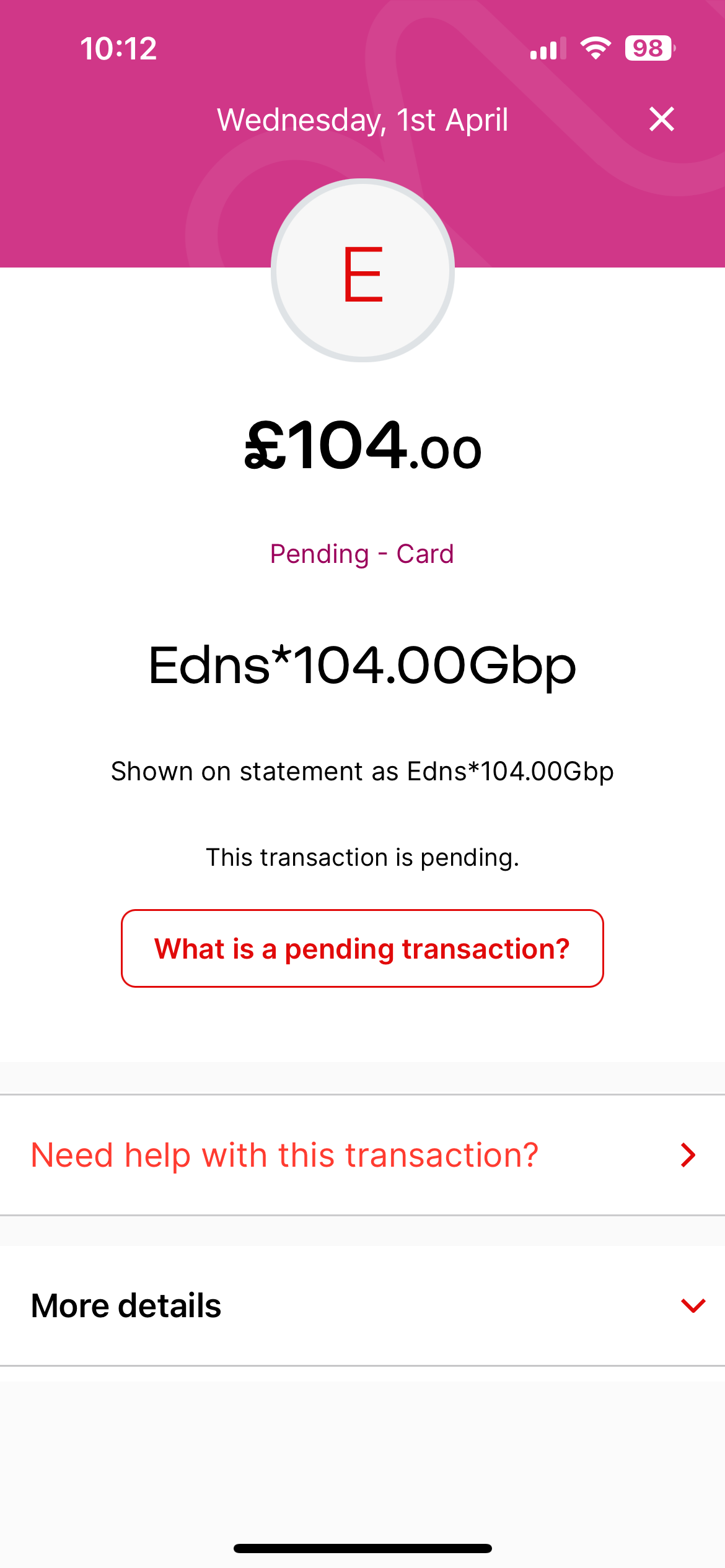Image resolution: width=725 pixels, height=1568 pixels.
Task: Expand the More details section
Action: (126, 1305)
